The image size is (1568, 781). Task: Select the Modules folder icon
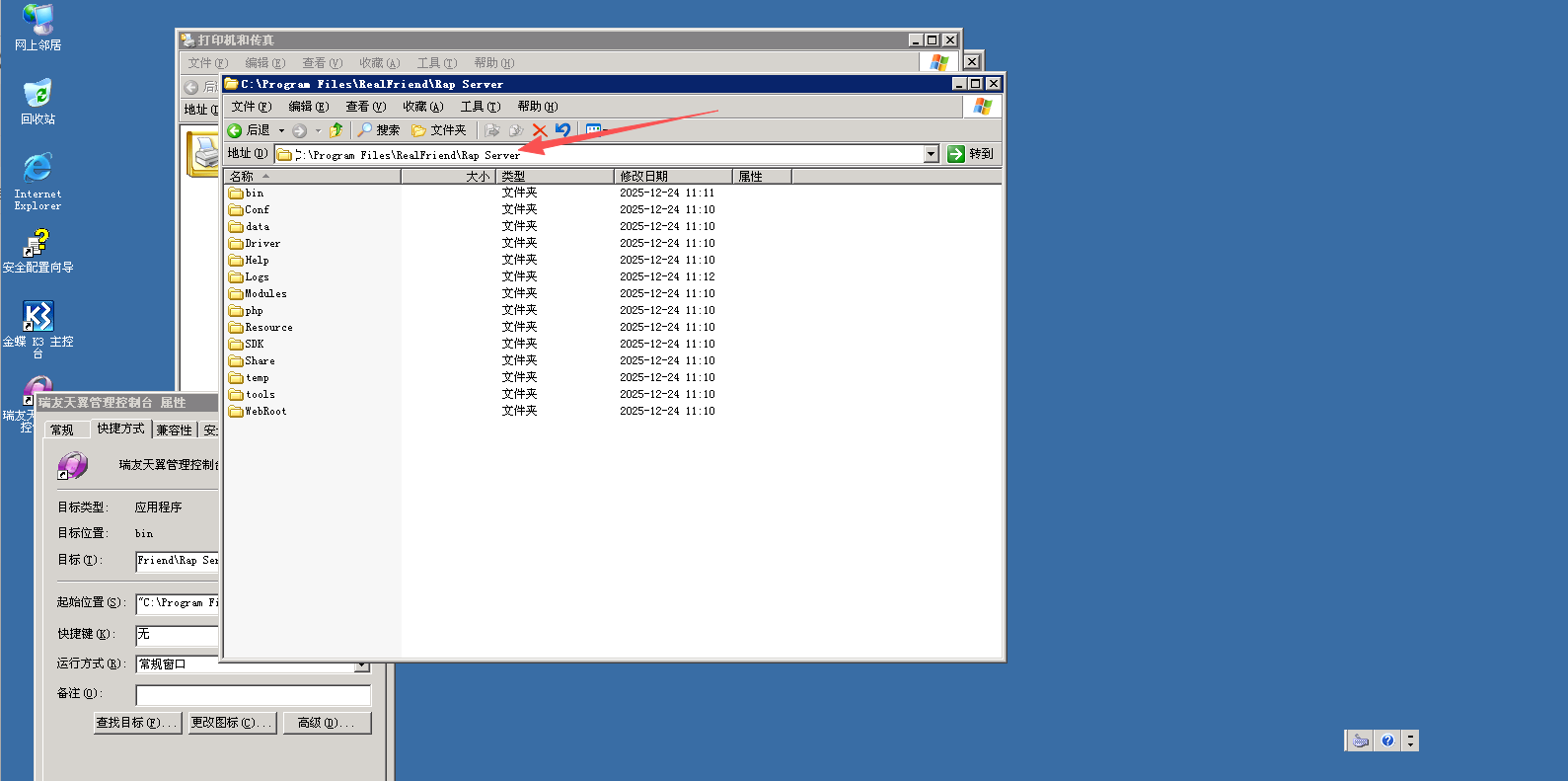(x=236, y=294)
